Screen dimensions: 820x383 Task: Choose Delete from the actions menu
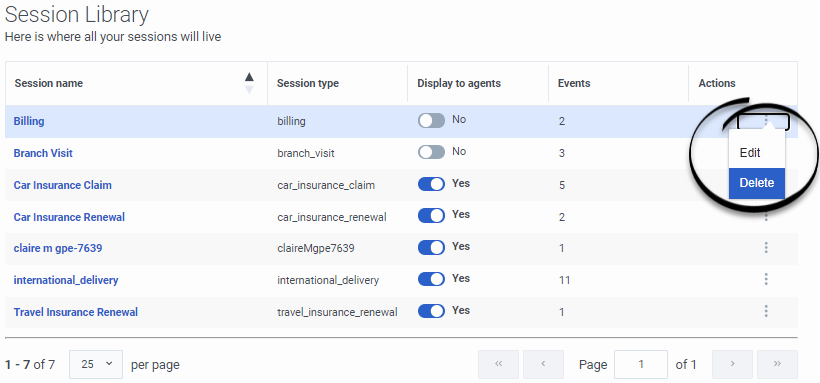pos(757,183)
